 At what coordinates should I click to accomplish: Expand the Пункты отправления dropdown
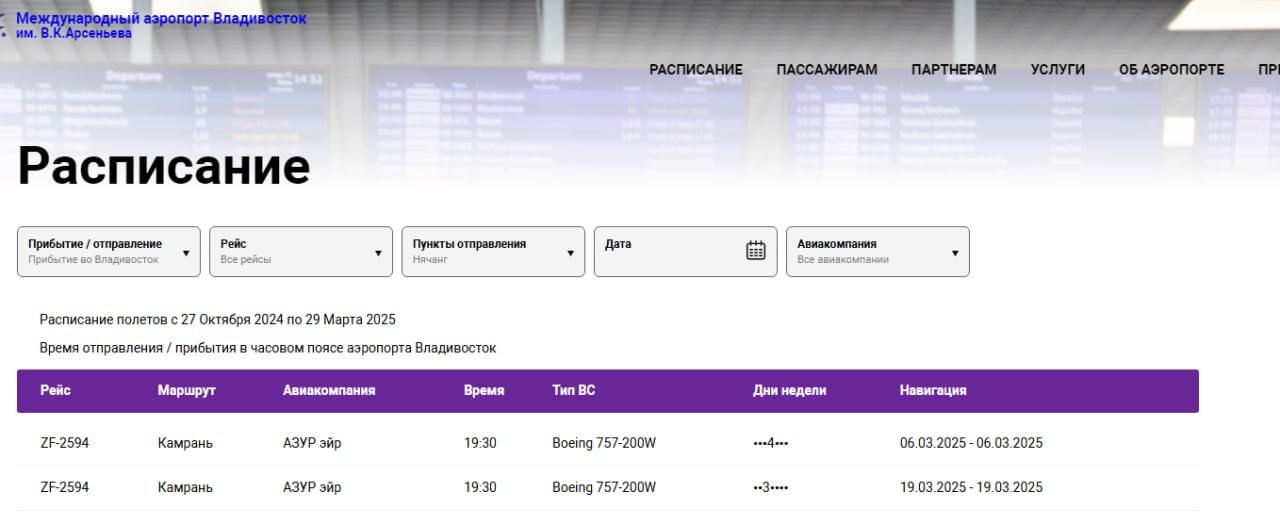[x=492, y=251]
